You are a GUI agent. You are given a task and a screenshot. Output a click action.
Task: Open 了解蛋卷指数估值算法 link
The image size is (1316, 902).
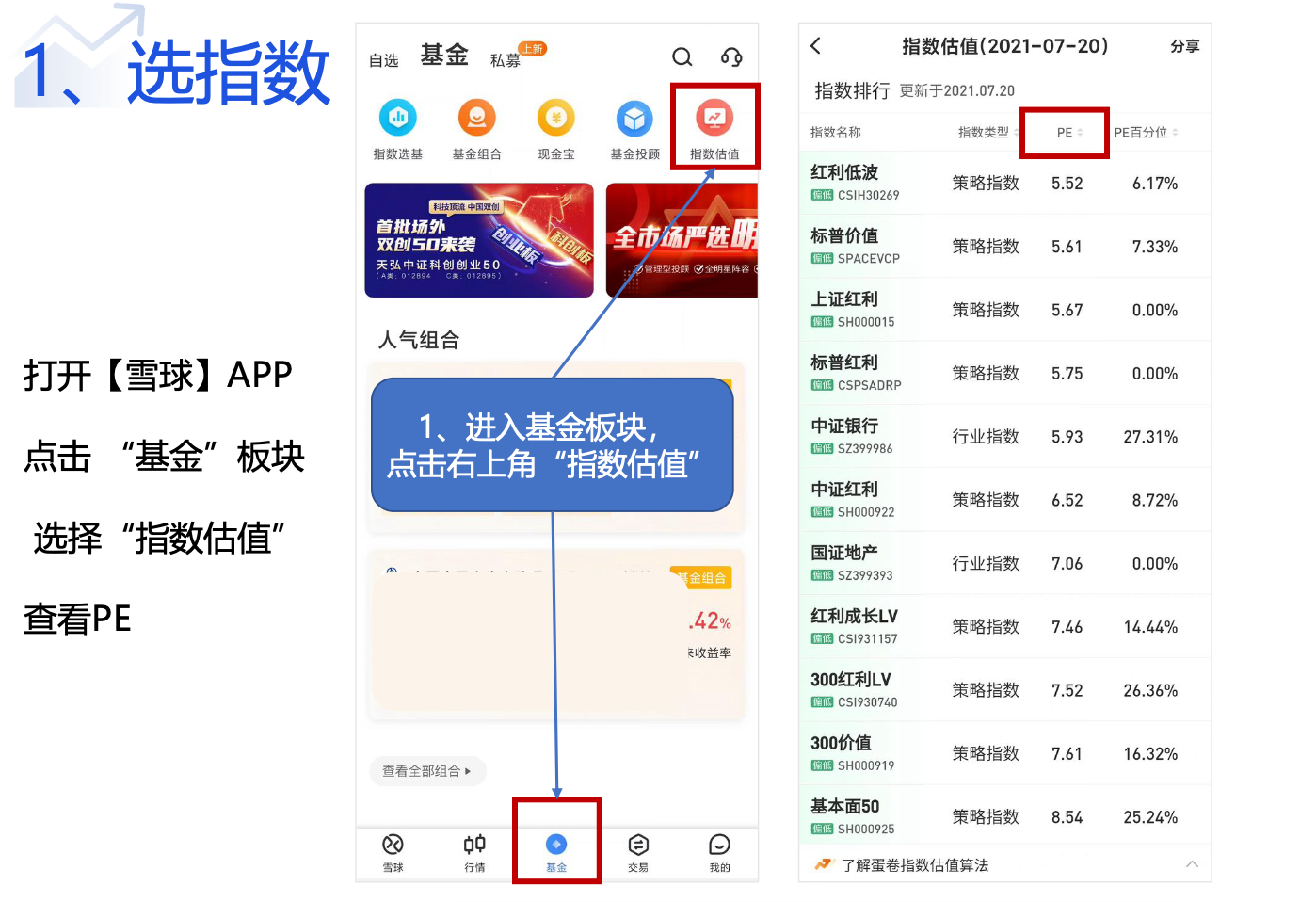pyautogui.click(x=915, y=865)
